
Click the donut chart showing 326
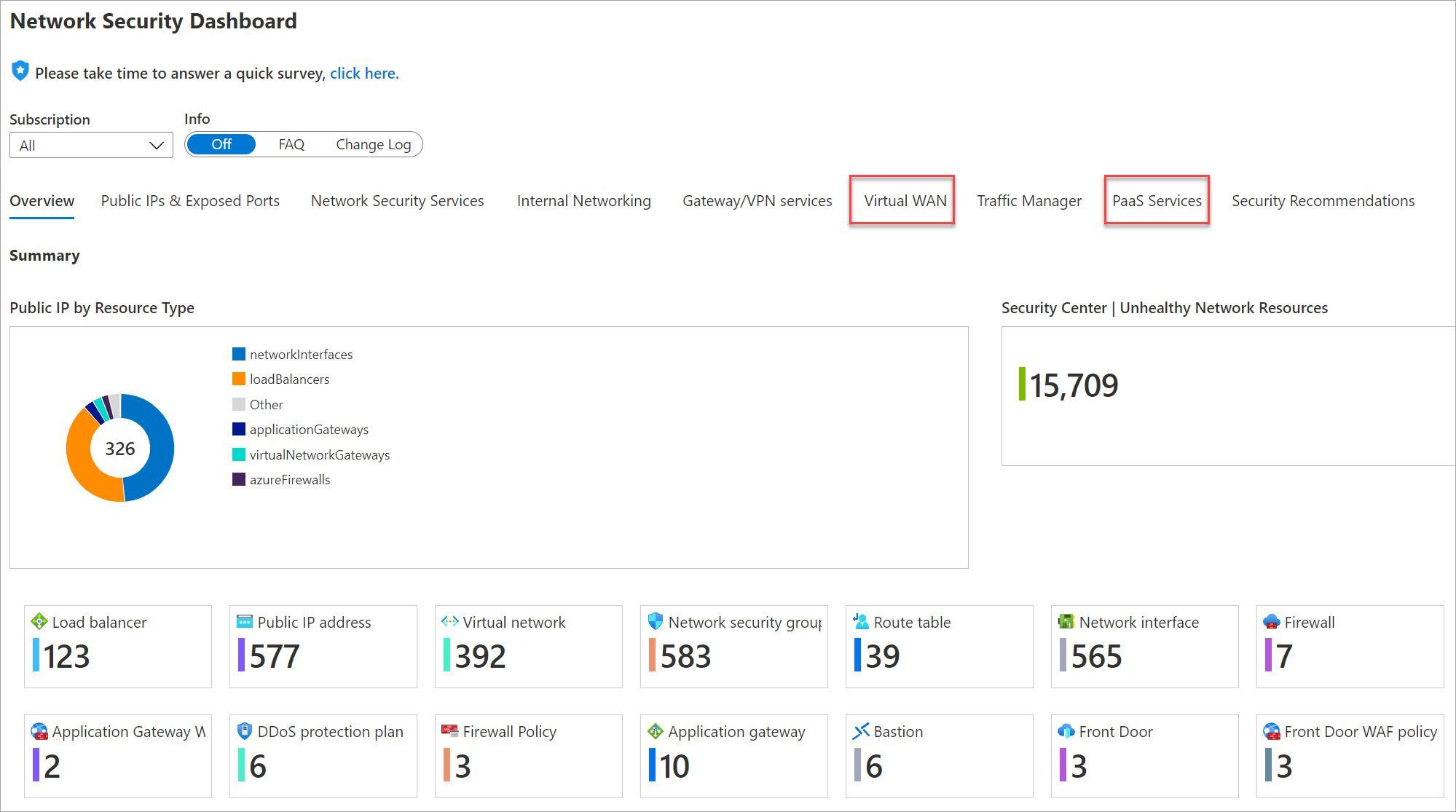120,448
